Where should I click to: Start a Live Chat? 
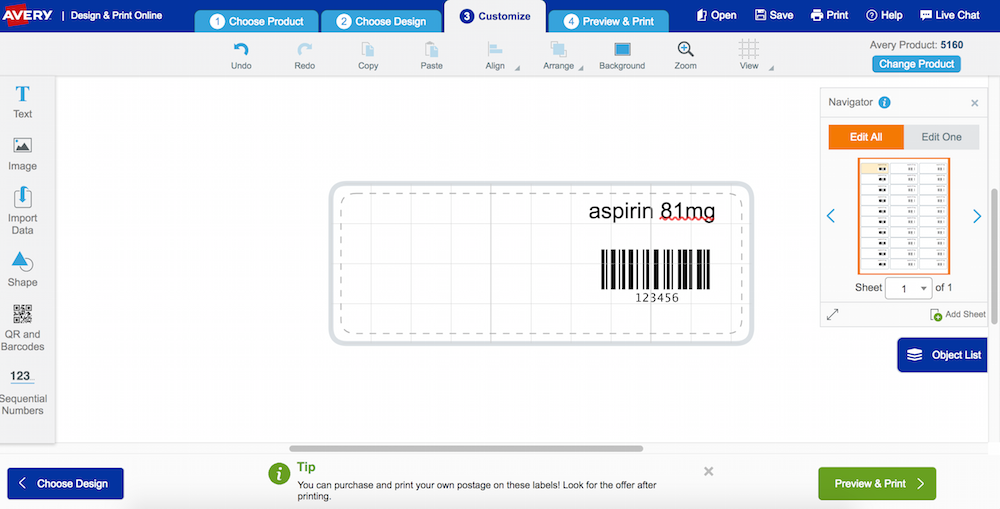coord(950,15)
